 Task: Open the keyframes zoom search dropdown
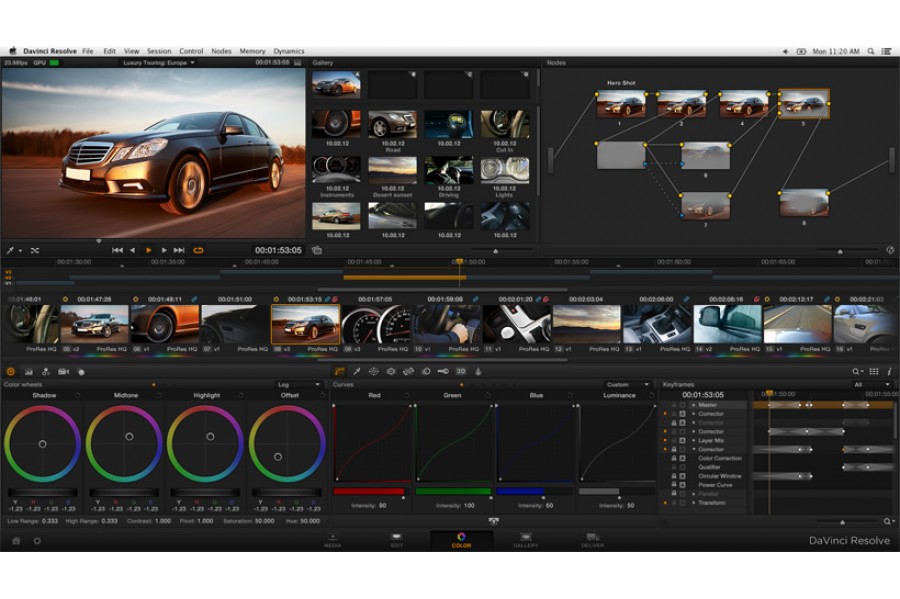(x=889, y=522)
